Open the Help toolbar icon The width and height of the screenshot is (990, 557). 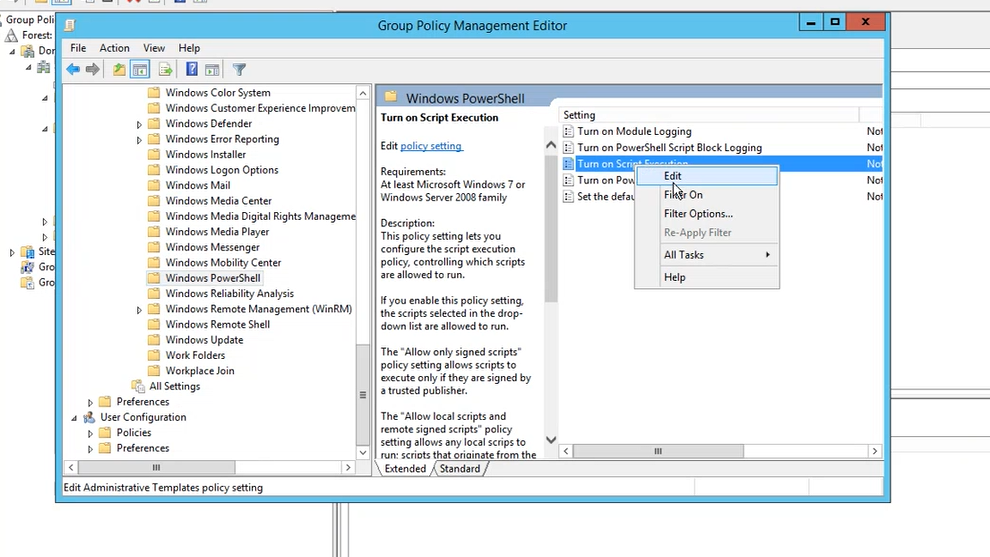point(191,69)
